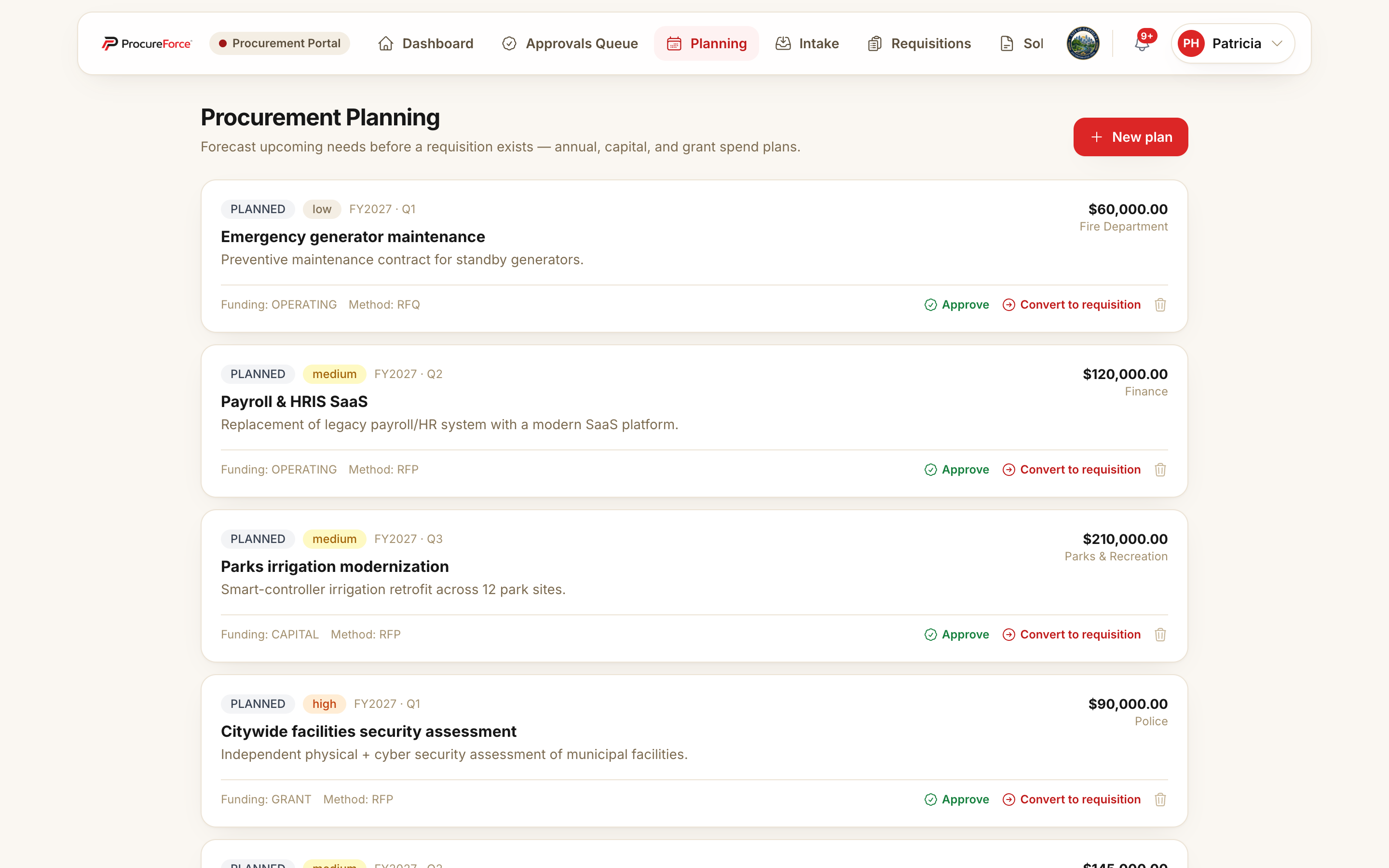The height and width of the screenshot is (868, 1389).
Task: Approve Payroll & HRIS SaaS
Action: click(x=957, y=470)
